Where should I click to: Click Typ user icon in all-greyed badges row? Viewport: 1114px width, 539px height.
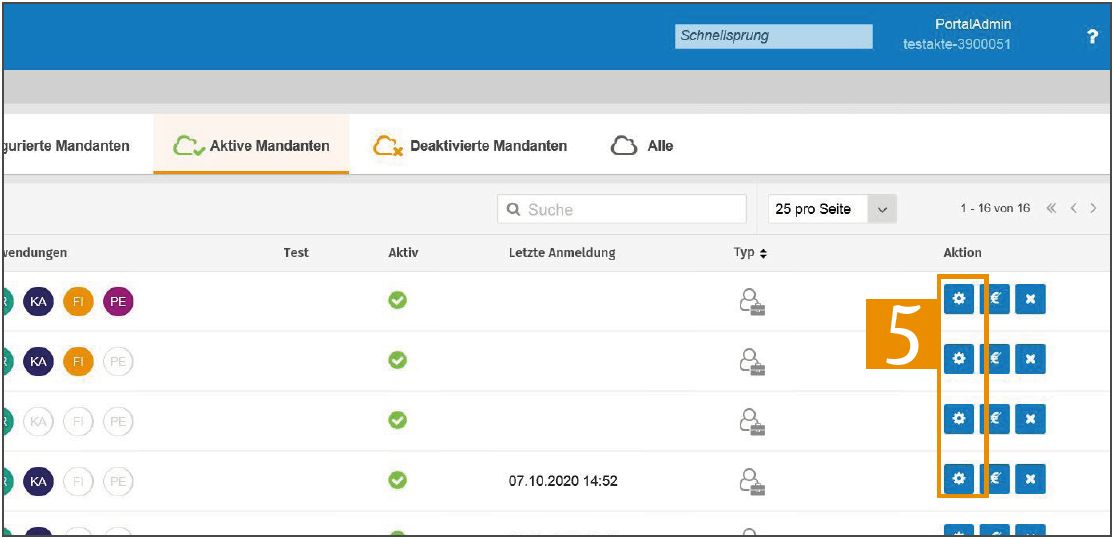pos(752,421)
